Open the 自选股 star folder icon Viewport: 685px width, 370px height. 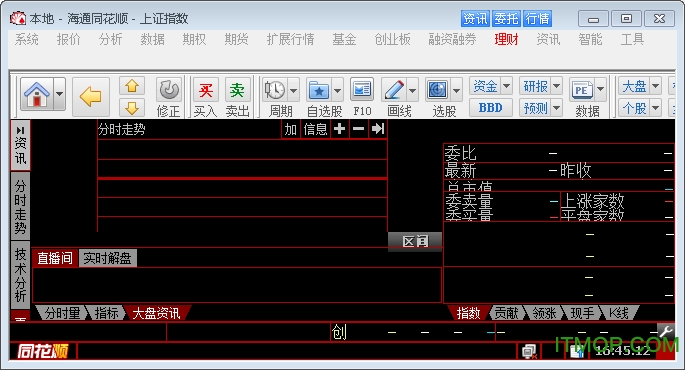coord(319,90)
